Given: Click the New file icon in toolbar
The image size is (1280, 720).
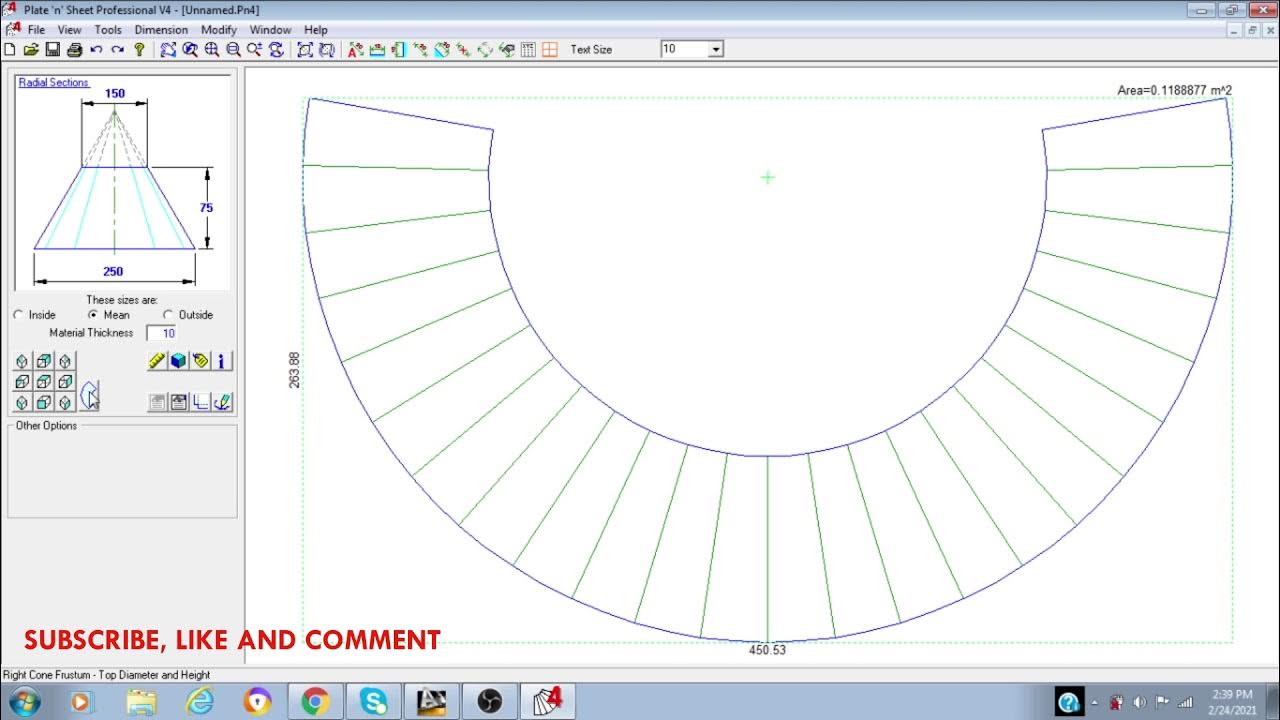Looking at the screenshot, I should tap(10, 49).
